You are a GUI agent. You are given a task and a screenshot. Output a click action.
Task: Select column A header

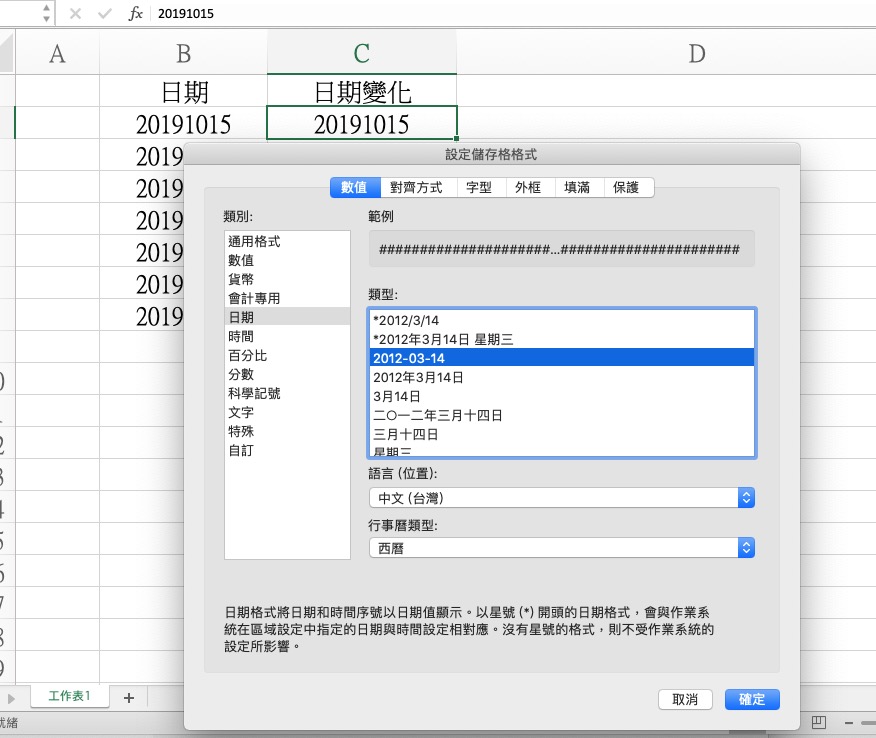click(x=57, y=53)
